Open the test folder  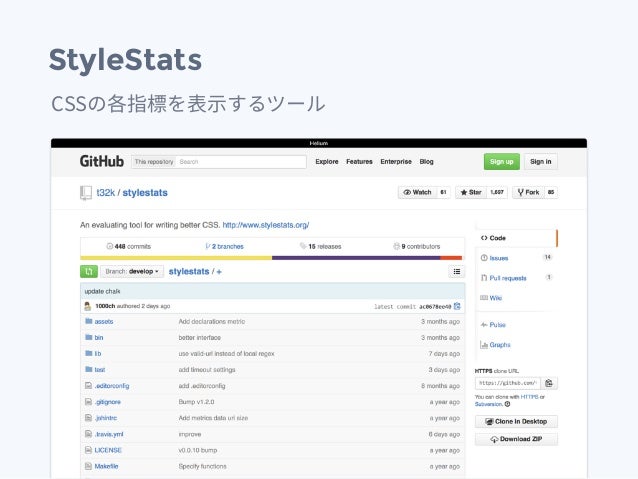(100, 370)
